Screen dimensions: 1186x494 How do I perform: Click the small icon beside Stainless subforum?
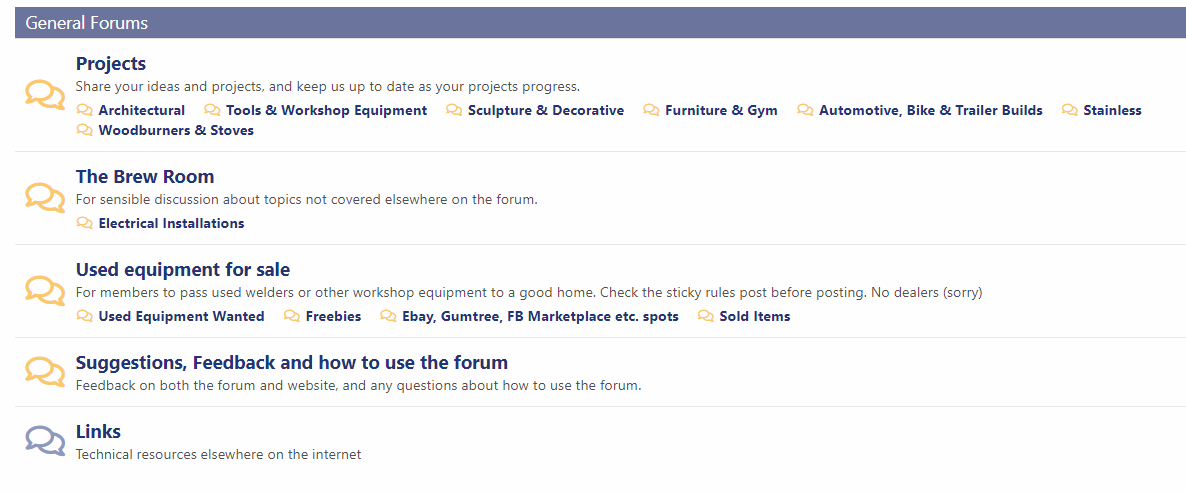(x=1070, y=110)
